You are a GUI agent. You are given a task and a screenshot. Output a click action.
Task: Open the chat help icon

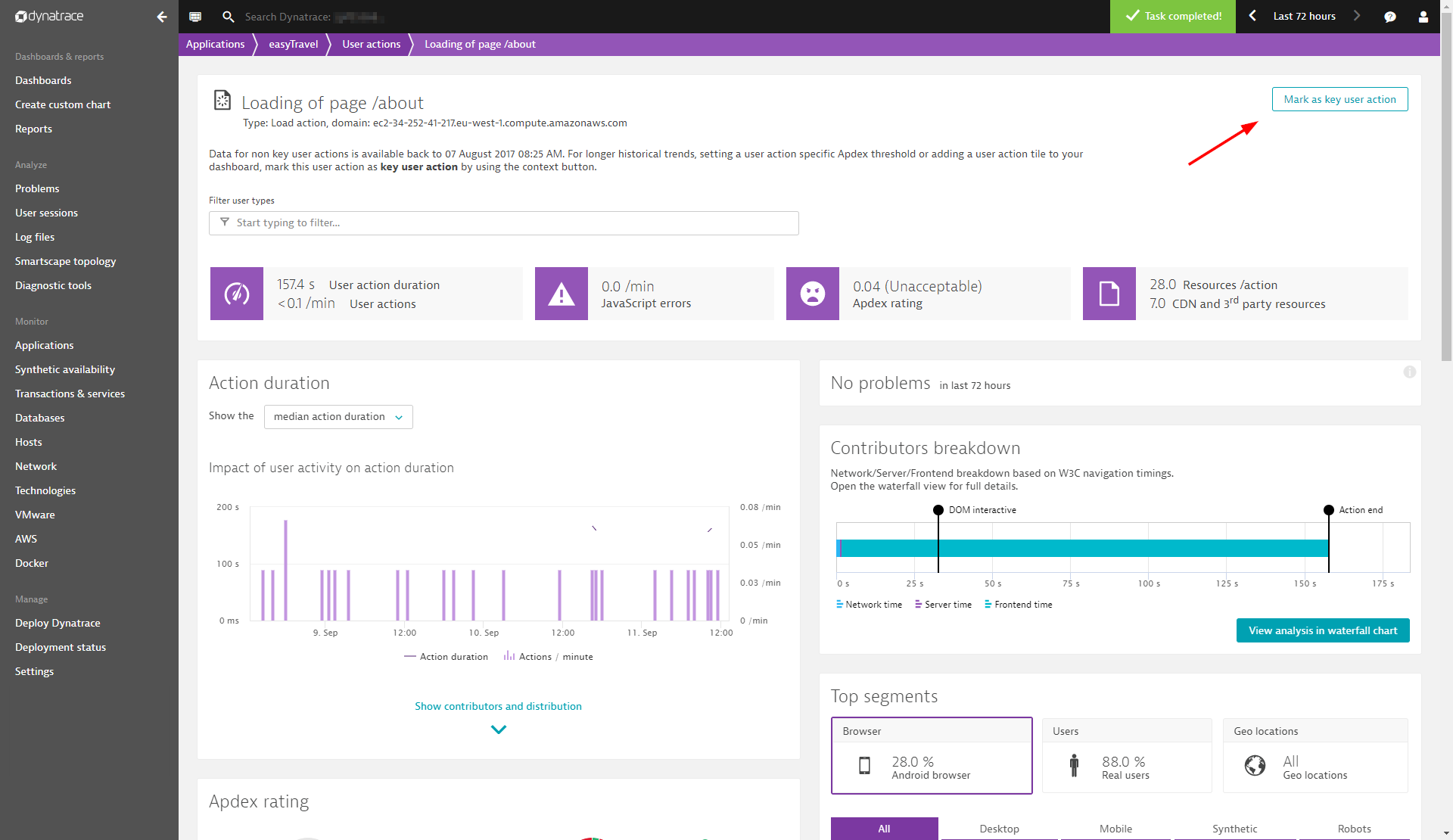coord(1389,17)
